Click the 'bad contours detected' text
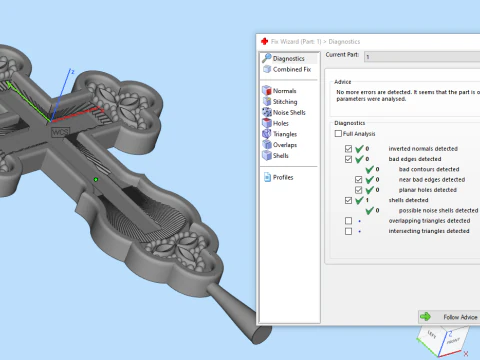Viewport: 480px width, 360px height. tap(429, 169)
